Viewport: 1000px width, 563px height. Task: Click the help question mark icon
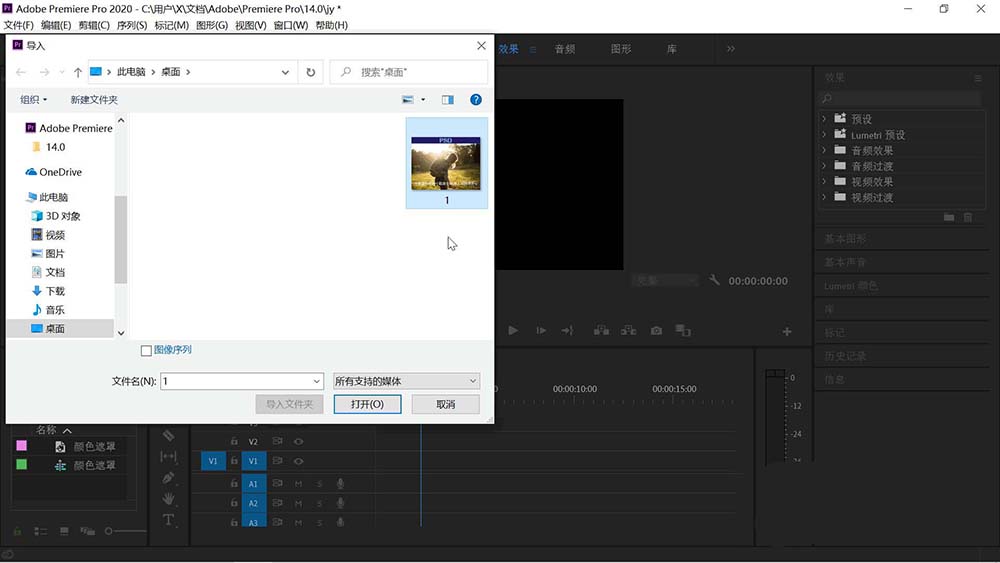pos(476,100)
